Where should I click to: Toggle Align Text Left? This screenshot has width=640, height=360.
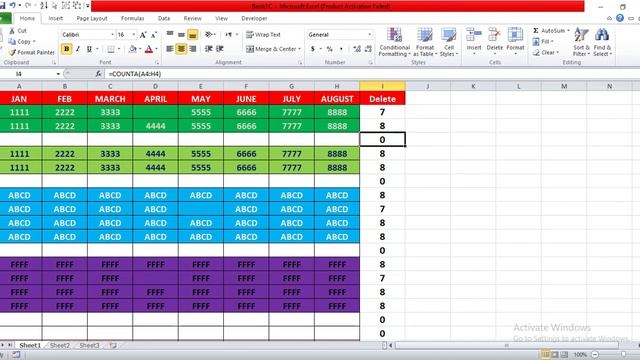[170, 49]
